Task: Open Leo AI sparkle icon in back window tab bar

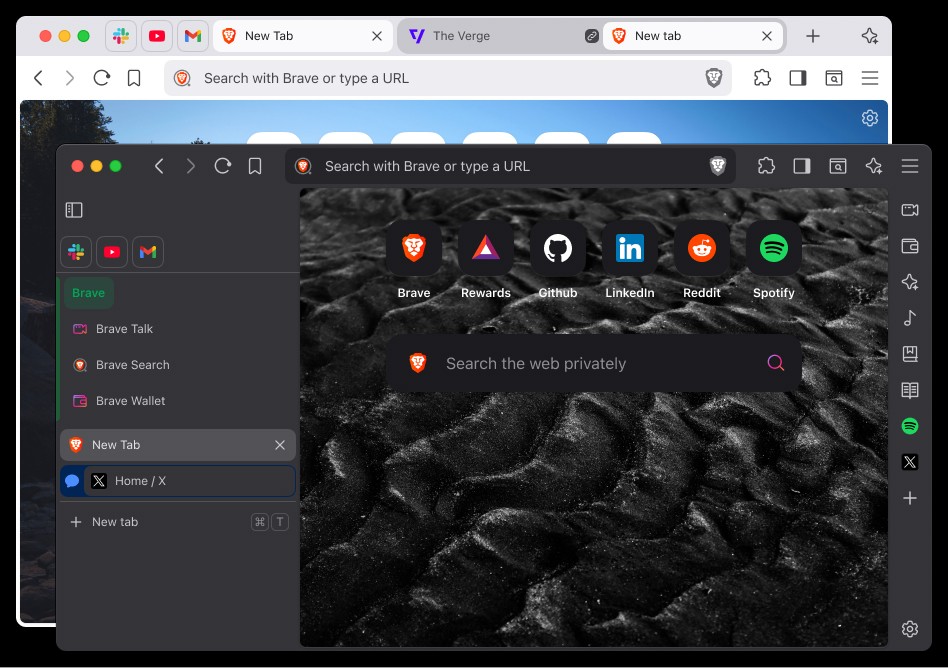Action: 869,36
